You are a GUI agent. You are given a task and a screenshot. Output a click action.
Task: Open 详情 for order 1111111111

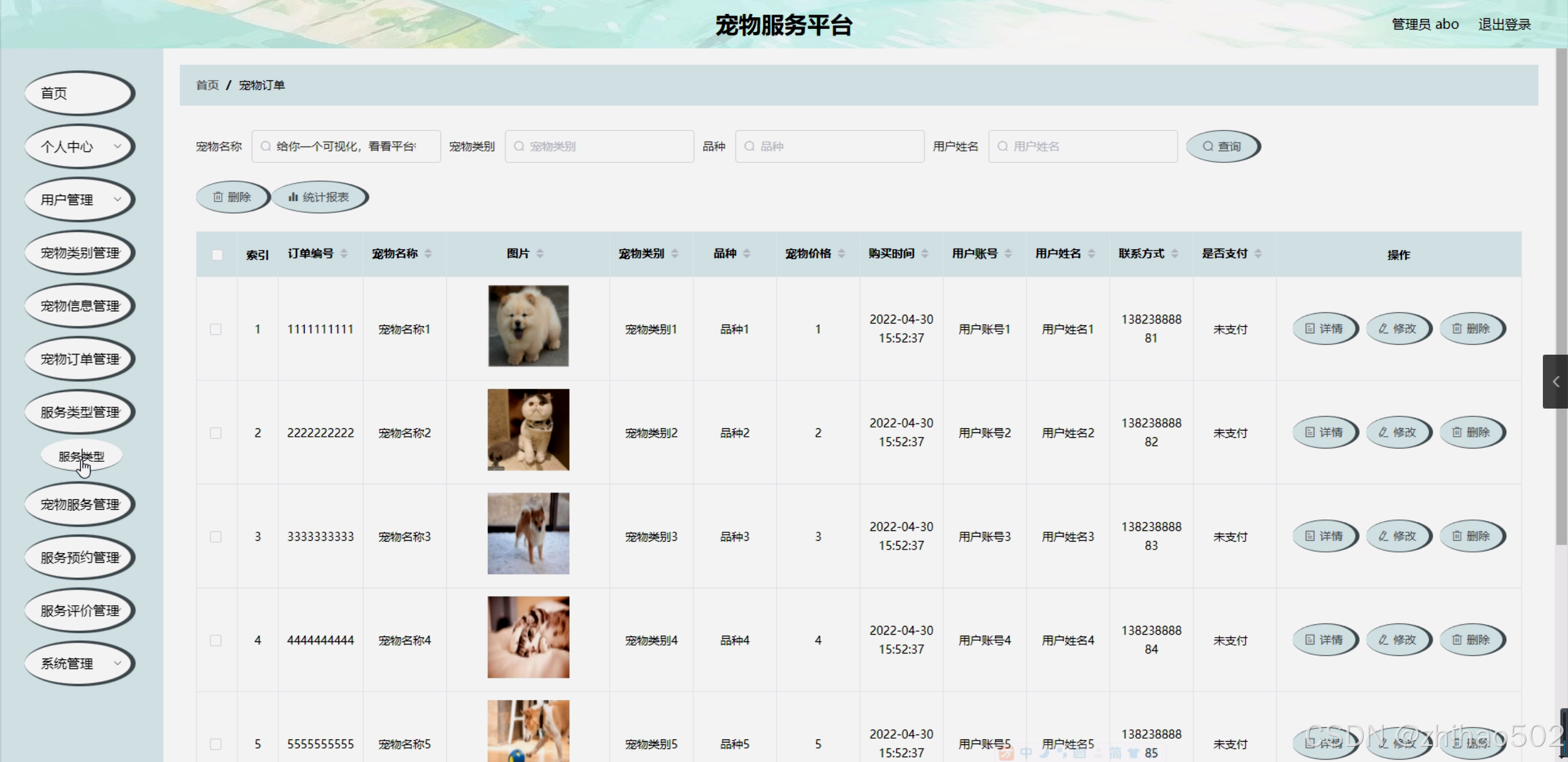pos(1325,329)
